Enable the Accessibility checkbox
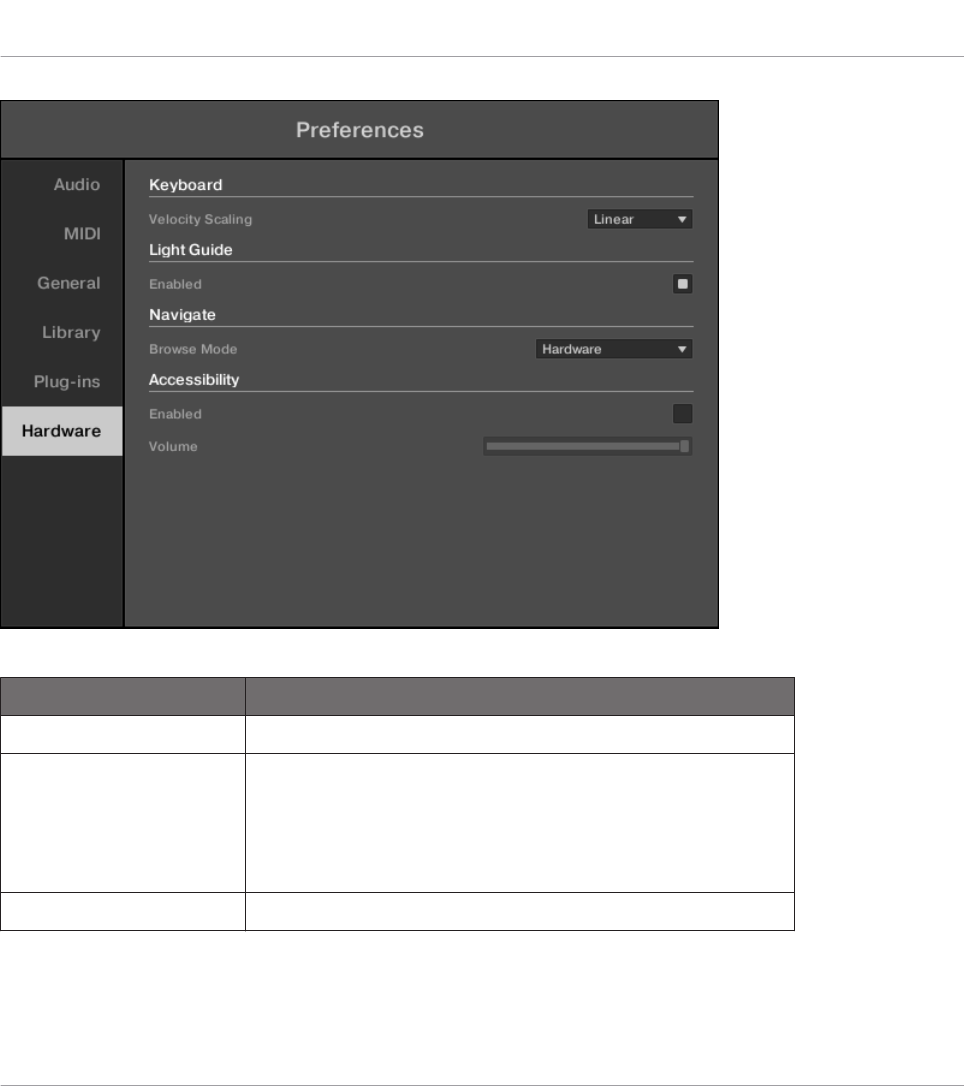 tap(682, 413)
